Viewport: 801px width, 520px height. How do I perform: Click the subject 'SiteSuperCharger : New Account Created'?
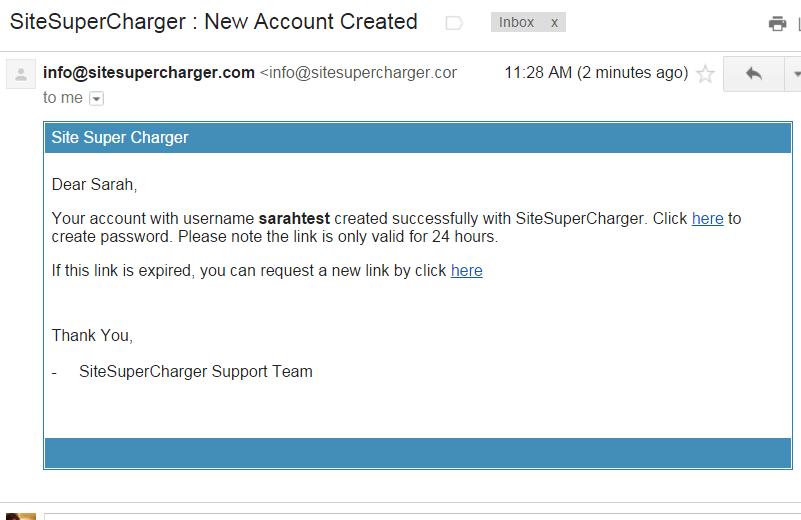coord(214,22)
